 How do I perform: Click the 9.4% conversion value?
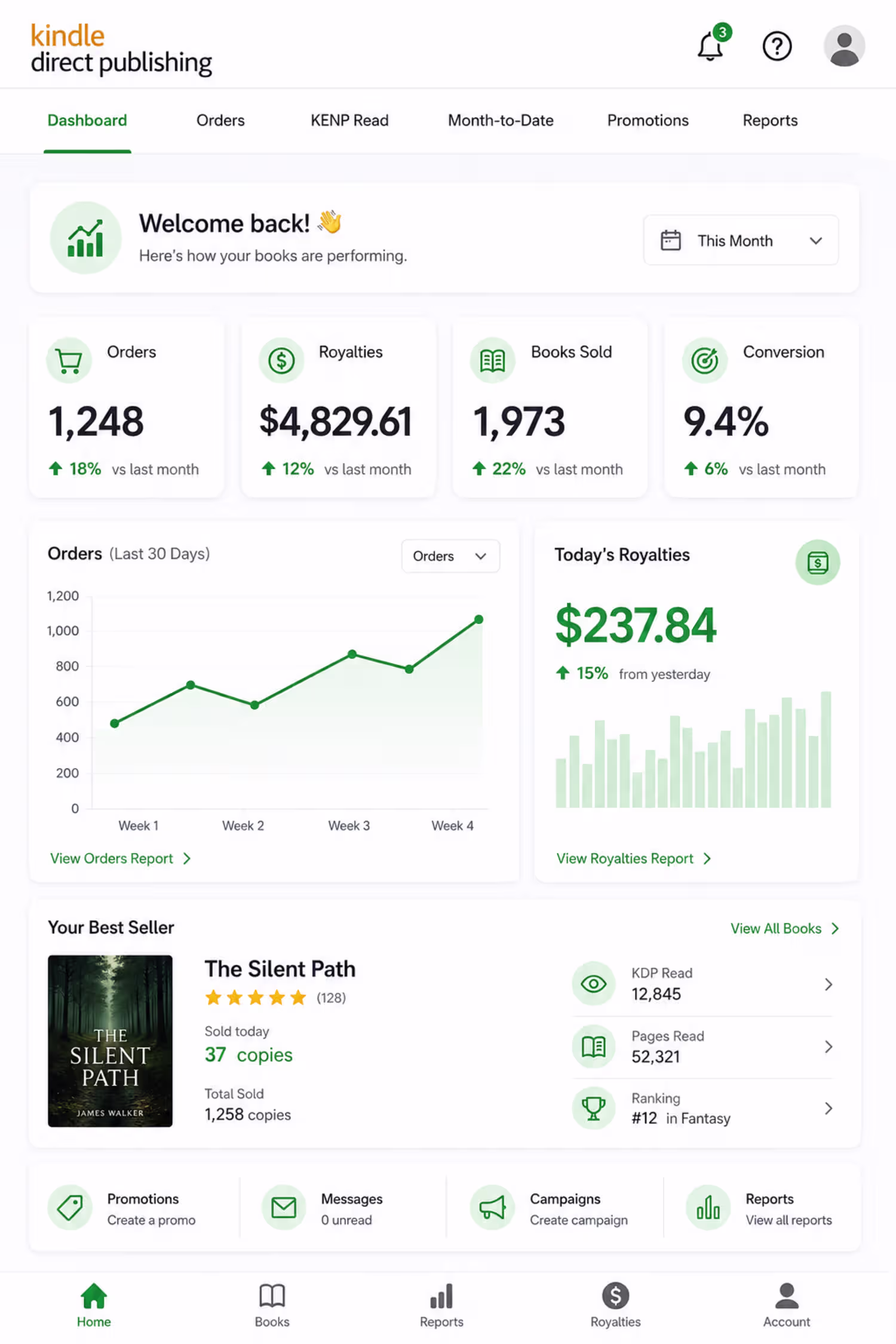pos(726,421)
